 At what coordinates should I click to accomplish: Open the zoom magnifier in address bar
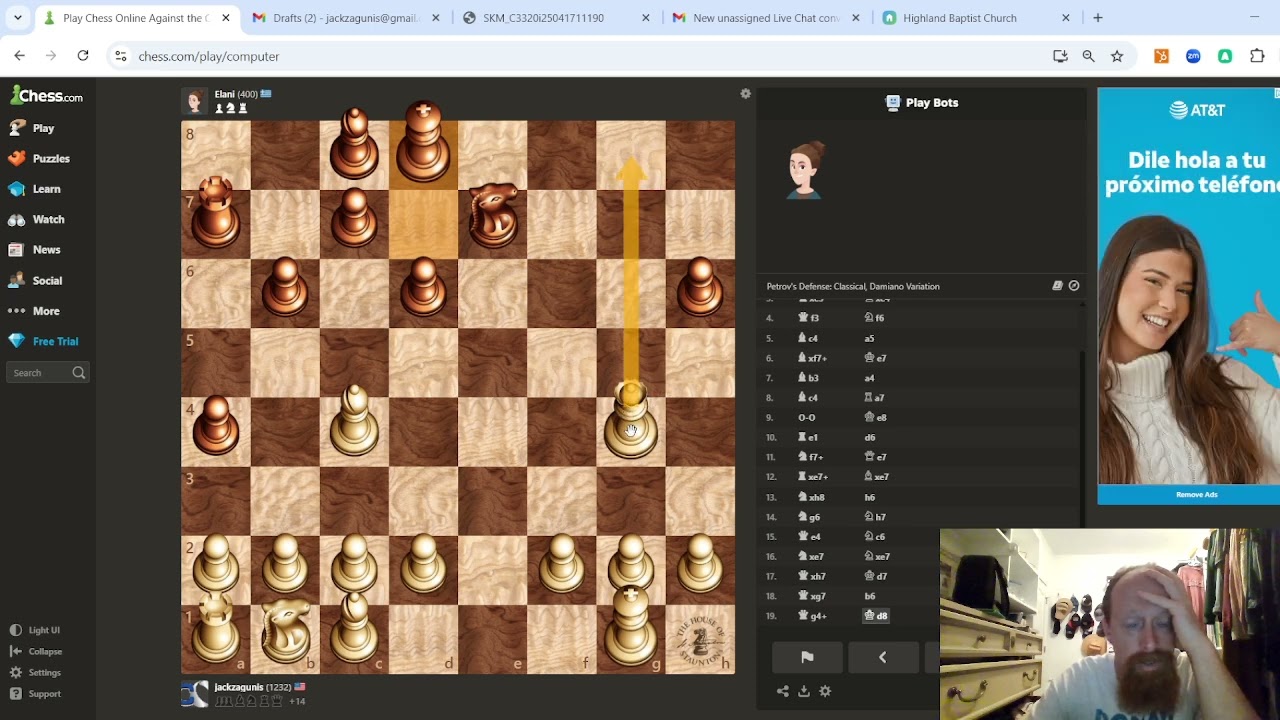click(x=1088, y=56)
